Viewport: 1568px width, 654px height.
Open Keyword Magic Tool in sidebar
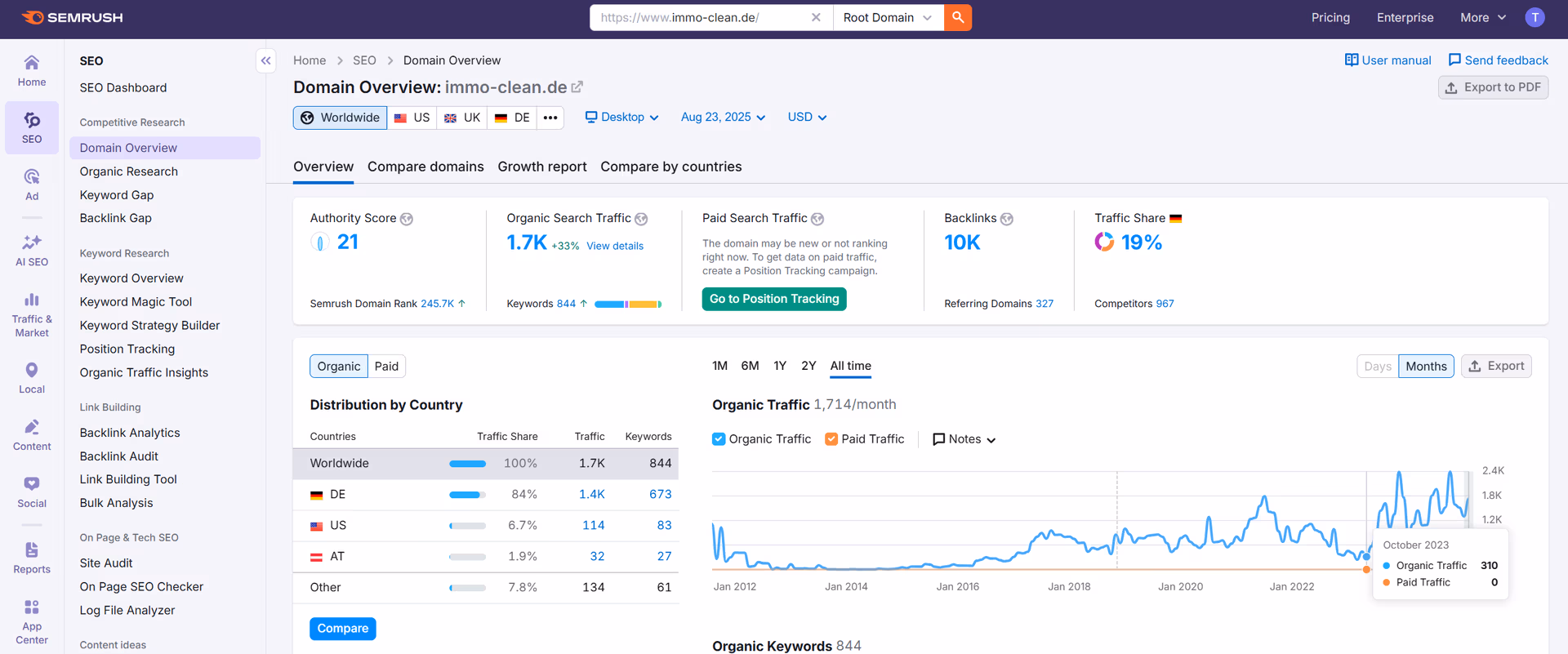pos(136,302)
